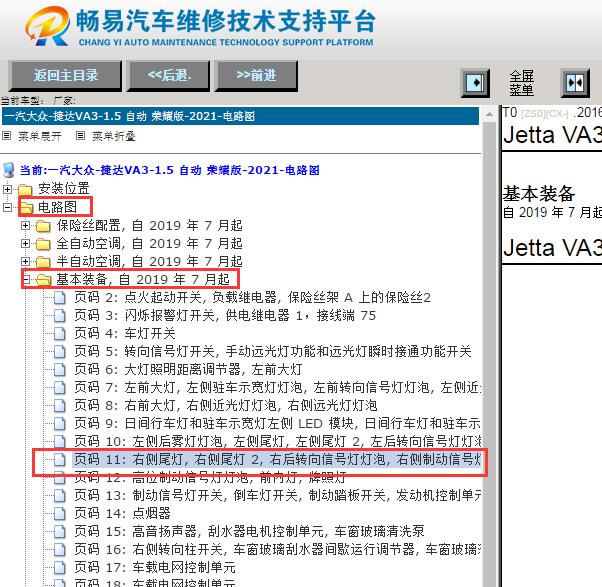The image size is (602, 587).
Task: Open 页码 3: 闪烁报警灯开关 page
Action: 225,316
